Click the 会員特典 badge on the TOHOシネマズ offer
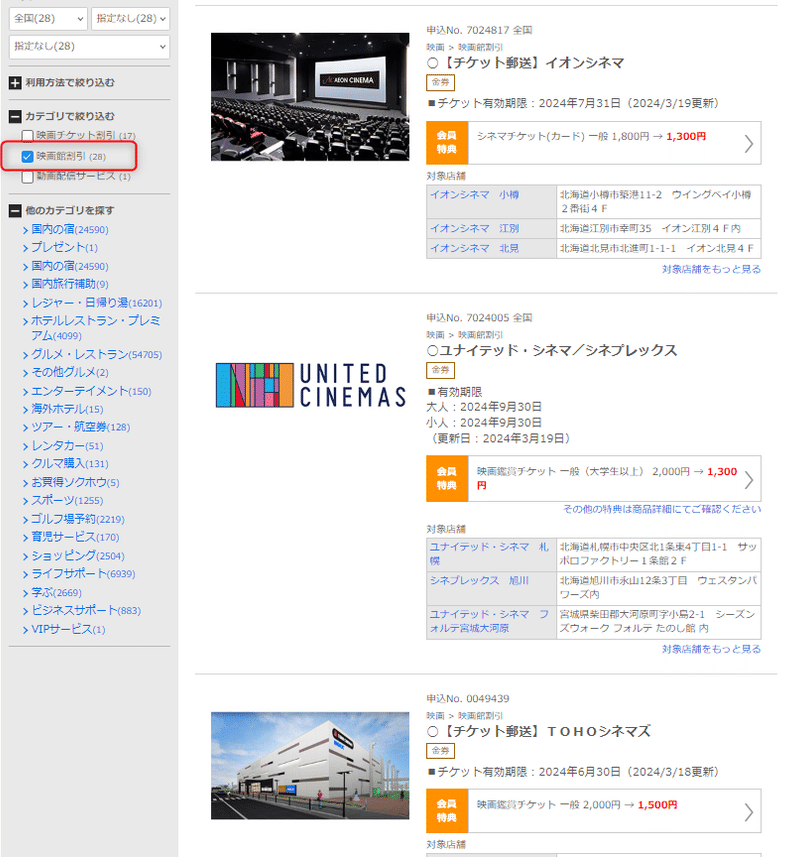 [447, 811]
